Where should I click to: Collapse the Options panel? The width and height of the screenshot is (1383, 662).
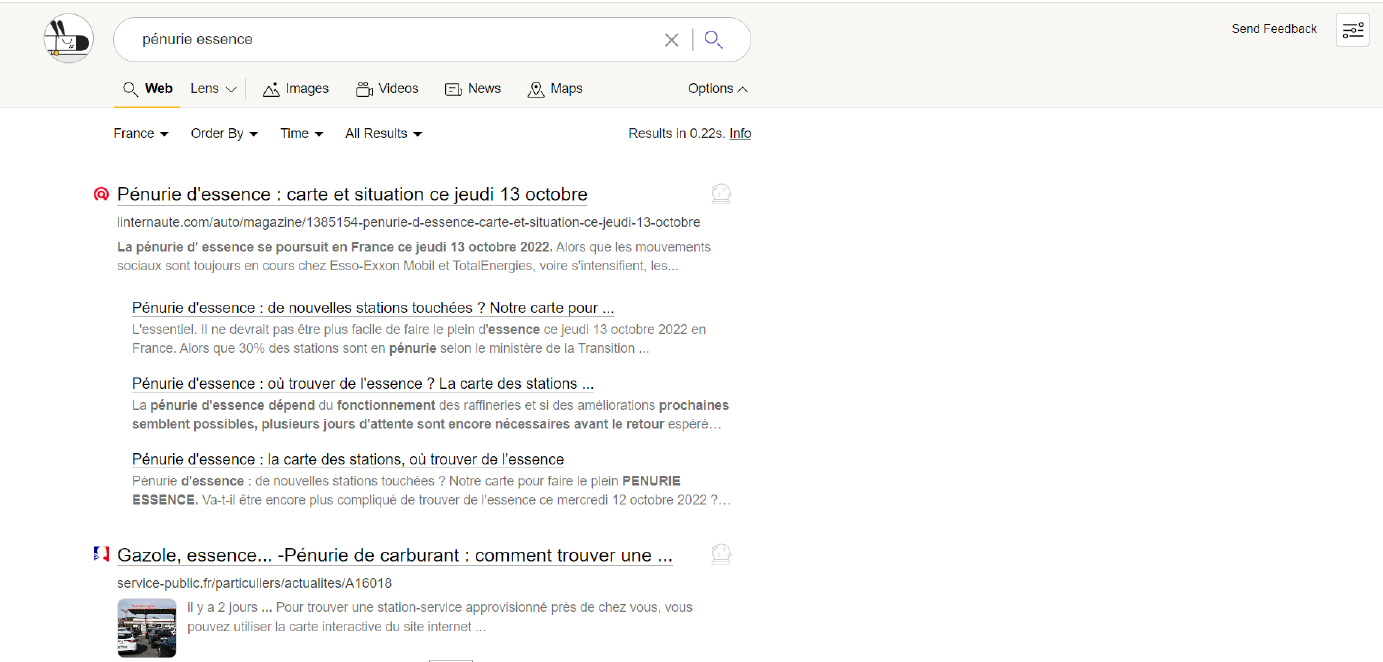click(717, 89)
